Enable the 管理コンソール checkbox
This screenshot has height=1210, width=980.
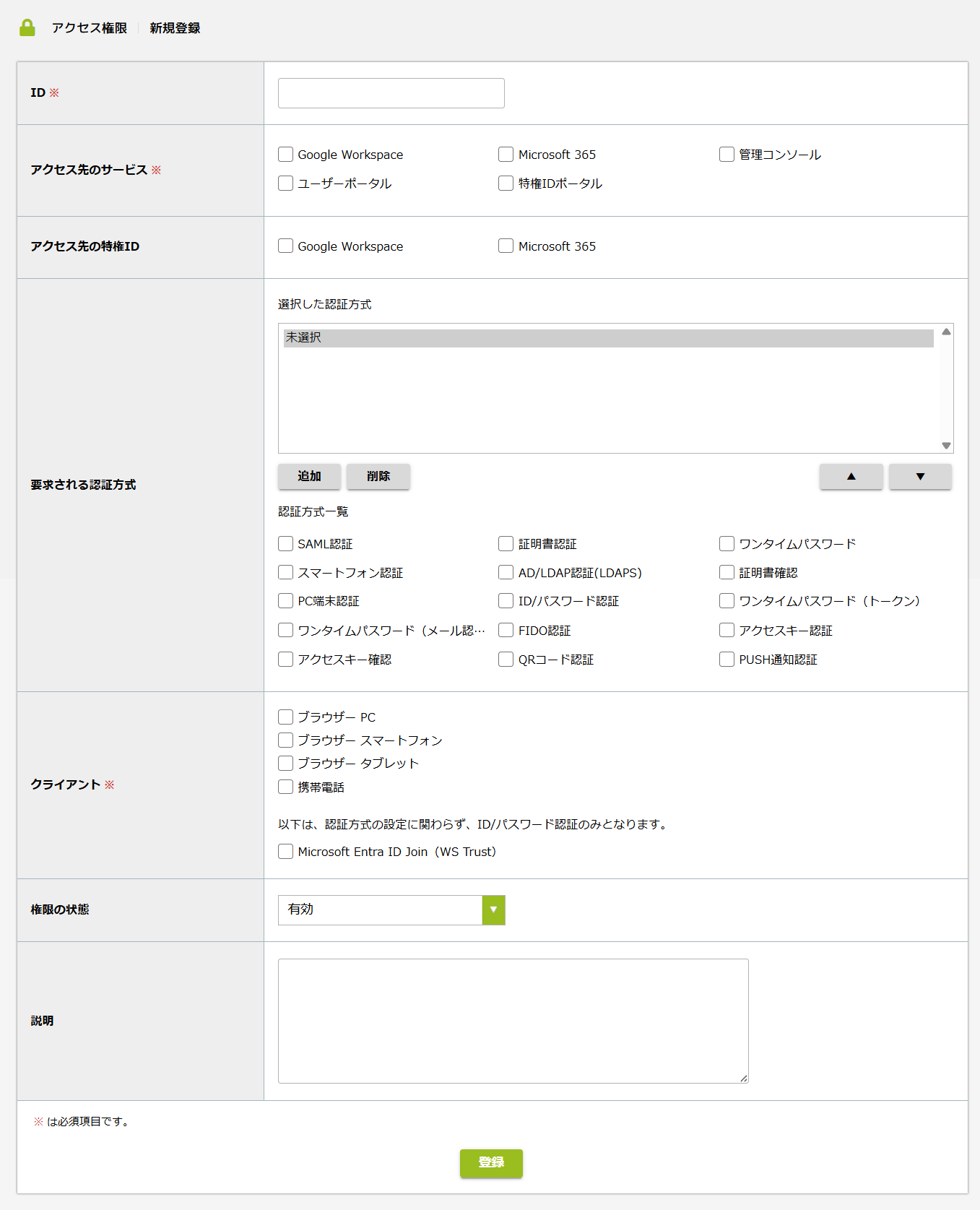tap(727, 155)
